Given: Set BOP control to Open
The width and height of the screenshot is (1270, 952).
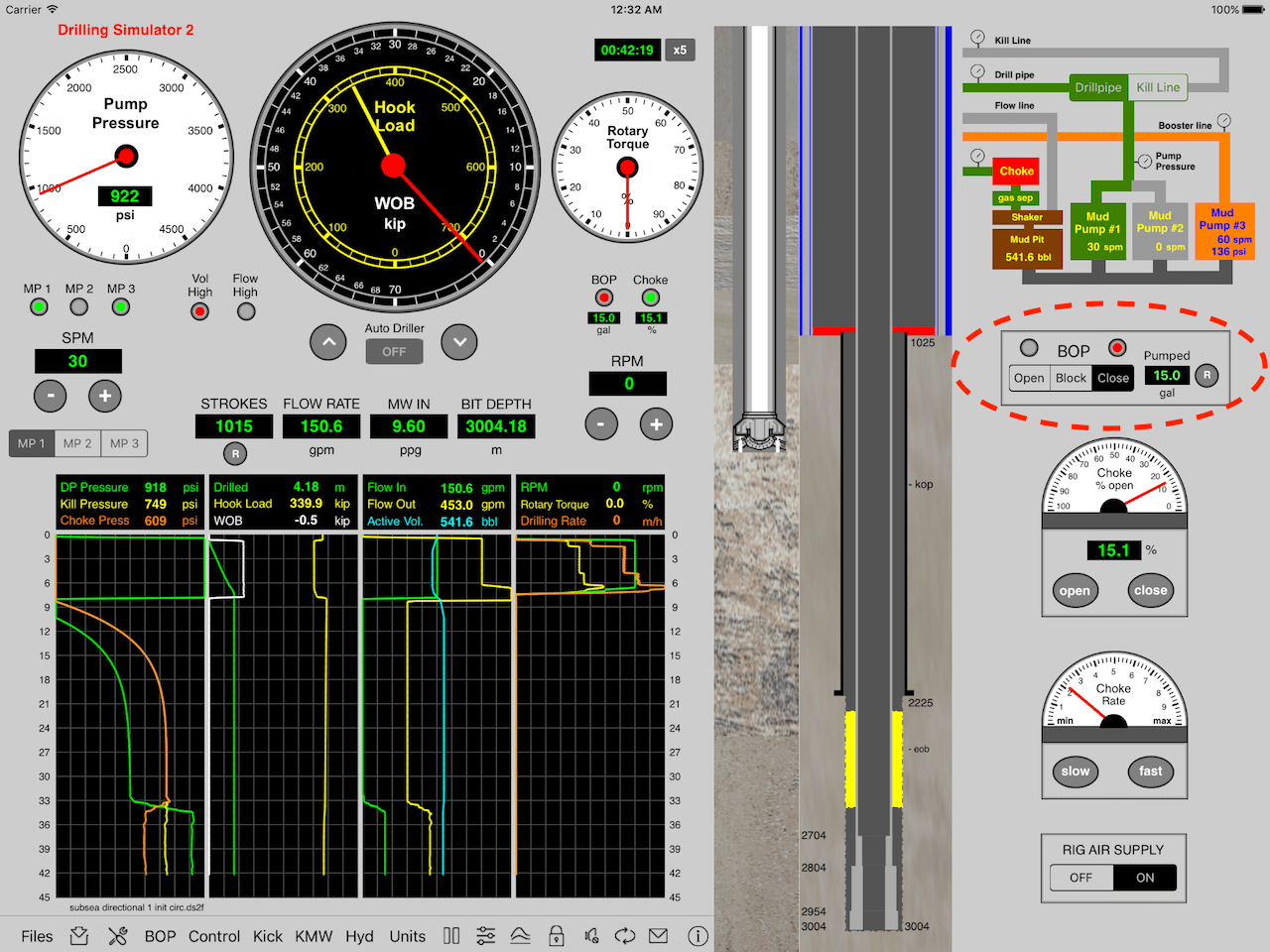Looking at the screenshot, I should (x=1029, y=378).
